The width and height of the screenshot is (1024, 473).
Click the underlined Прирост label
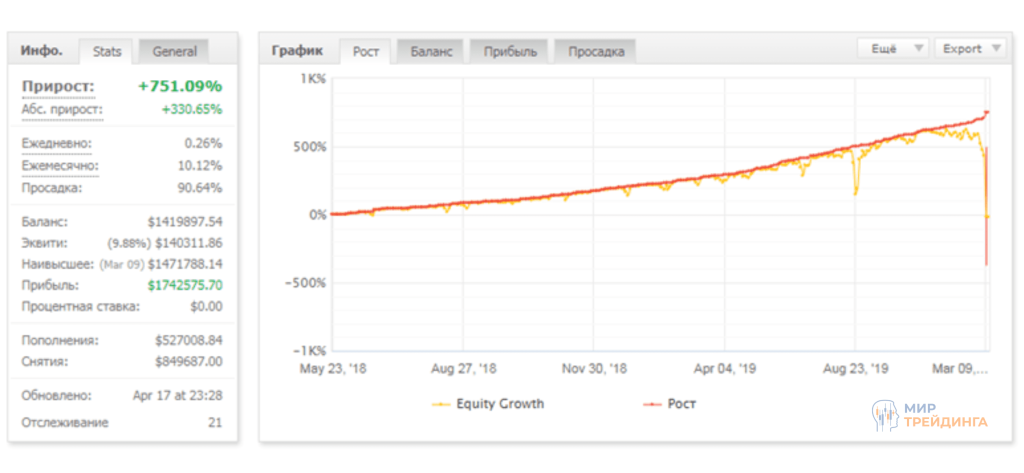(57, 86)
